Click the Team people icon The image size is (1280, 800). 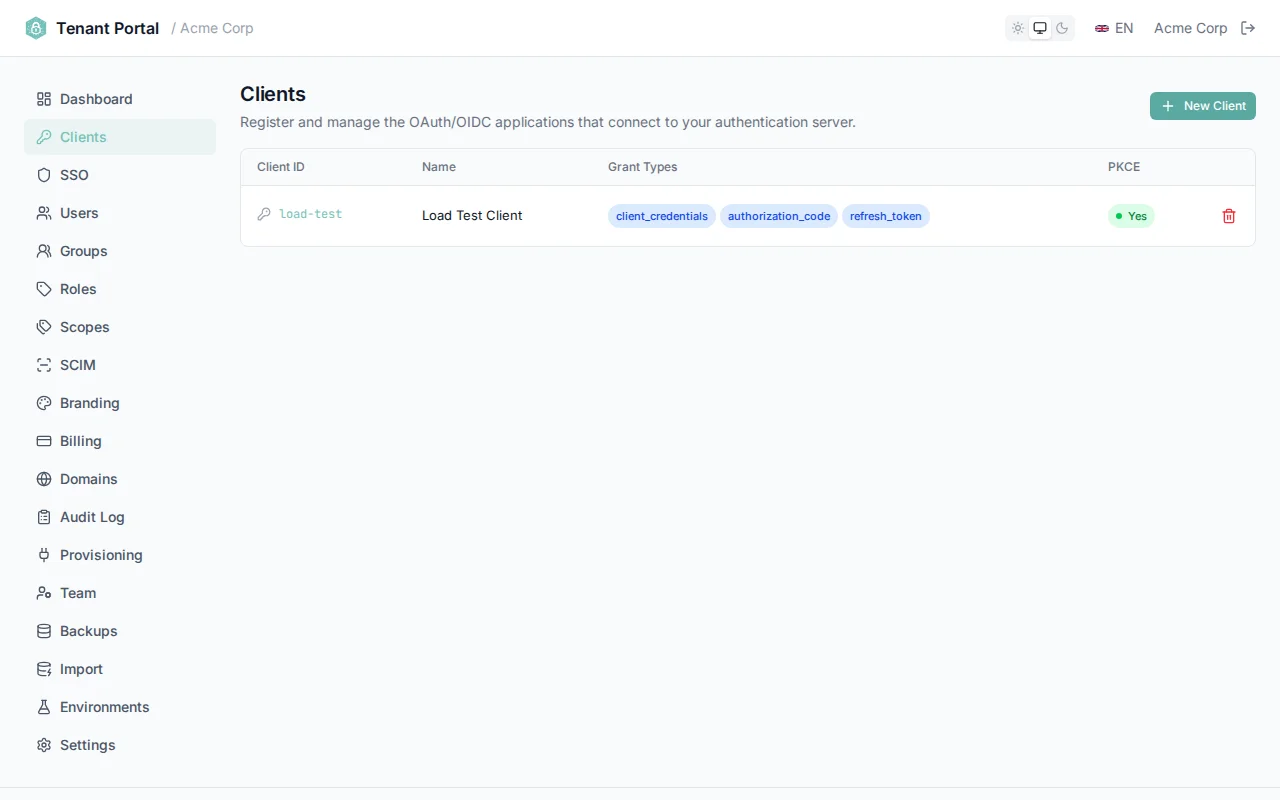pyautogui.click(x=44, y=593)
